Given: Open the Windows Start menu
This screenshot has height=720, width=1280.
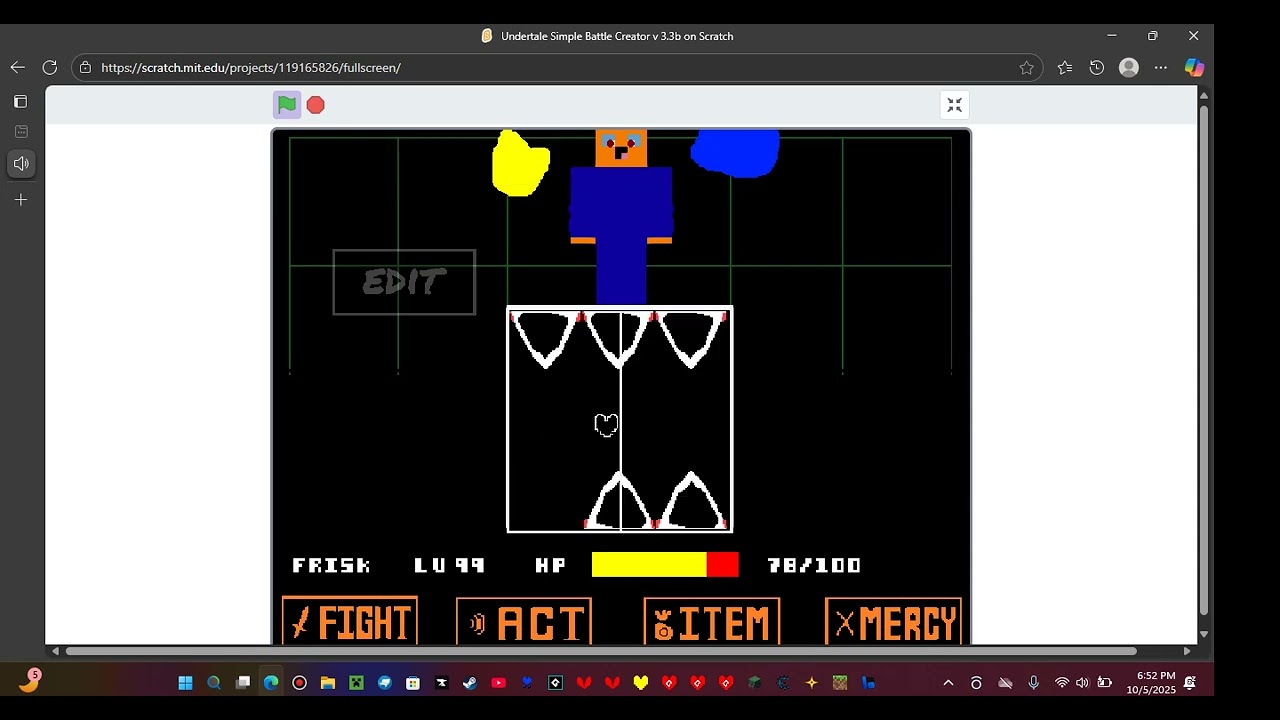Looking at the screenshot, I should click(185, 683).
